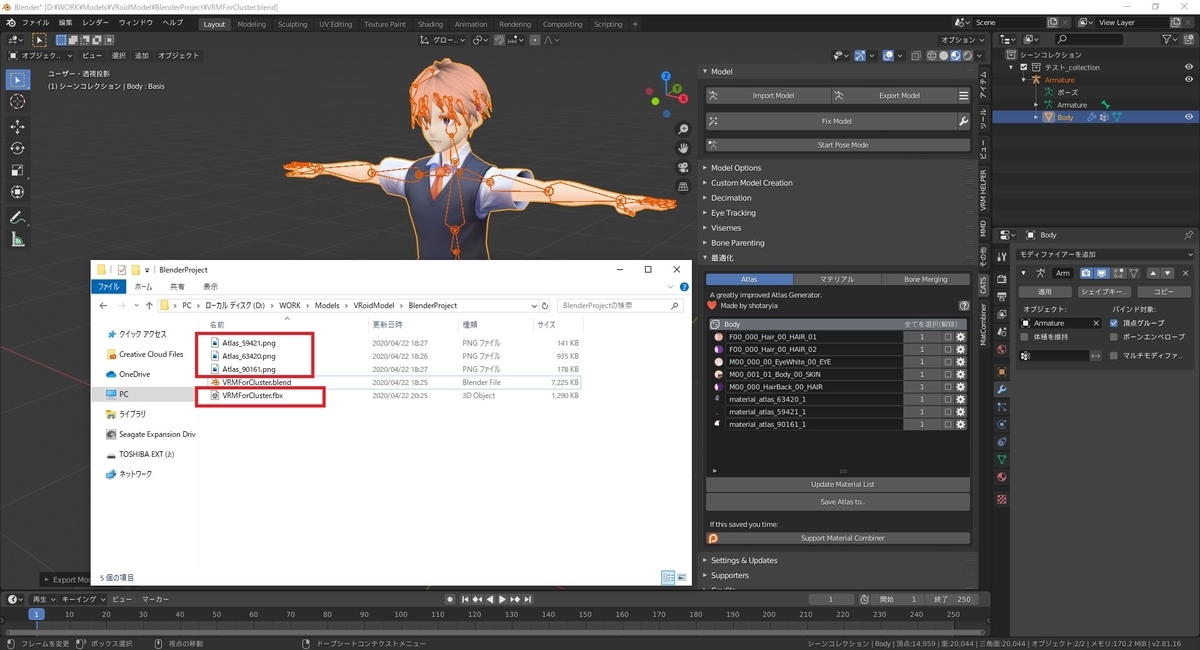The width and height of the screenshot is (1200, 650).
Task: Activate the Transform tool
Action: (17, 192)
